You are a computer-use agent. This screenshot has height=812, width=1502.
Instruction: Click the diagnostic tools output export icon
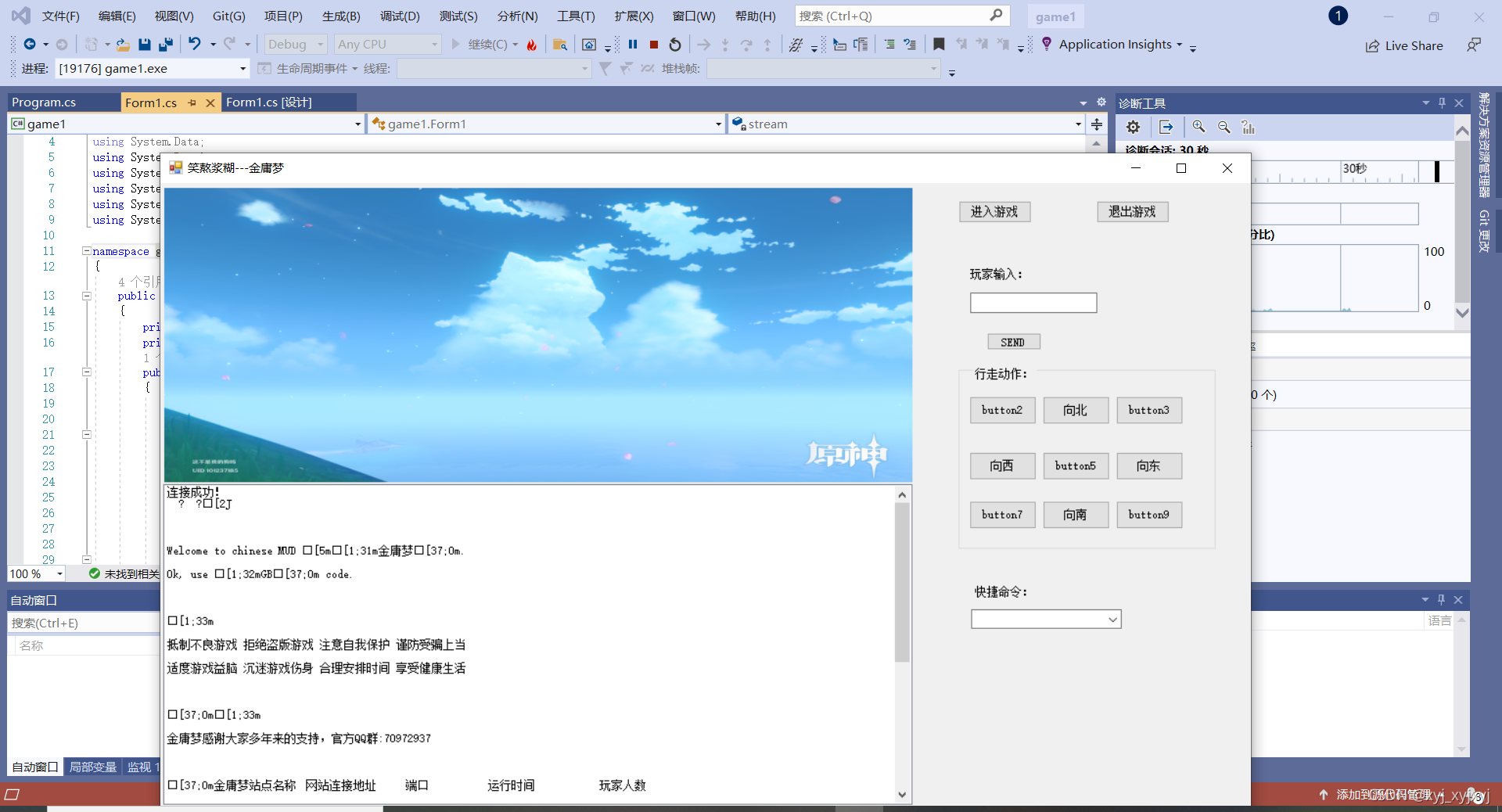(x=1166, y=127)
